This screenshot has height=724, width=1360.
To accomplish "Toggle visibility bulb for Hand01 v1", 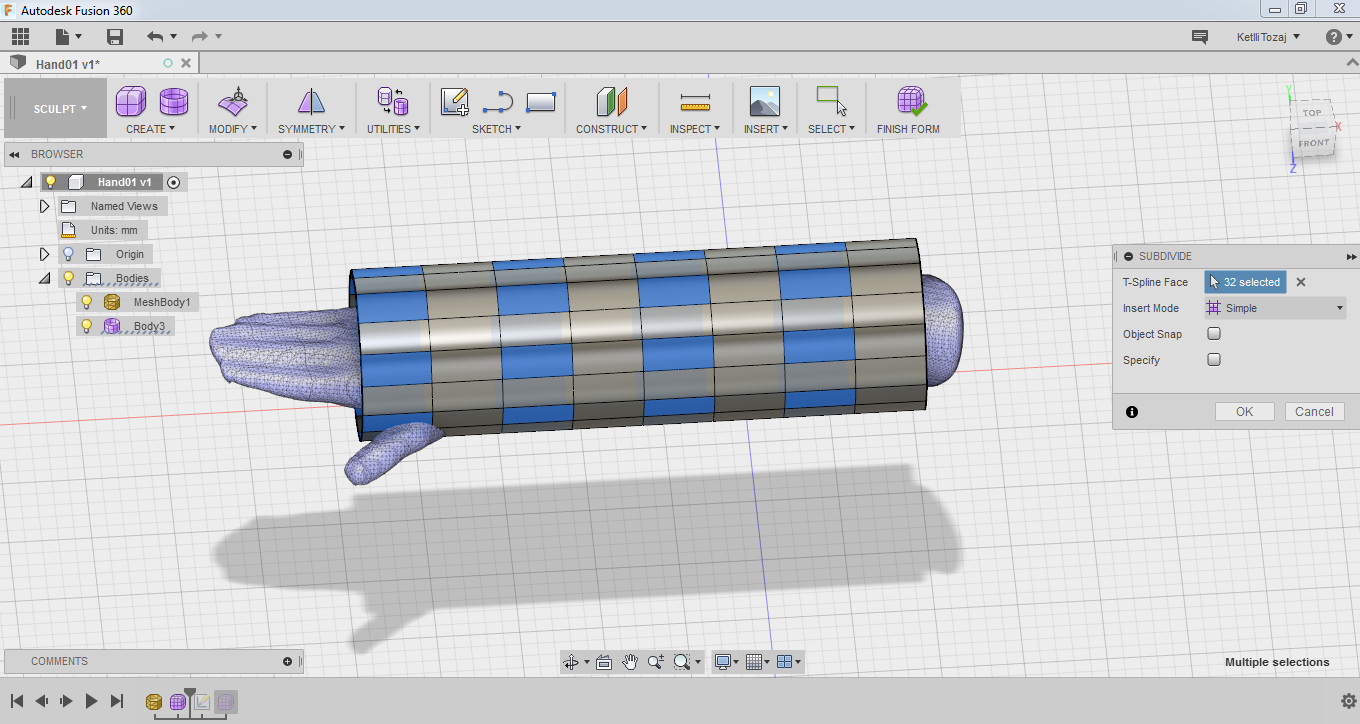I will [51, 182].
